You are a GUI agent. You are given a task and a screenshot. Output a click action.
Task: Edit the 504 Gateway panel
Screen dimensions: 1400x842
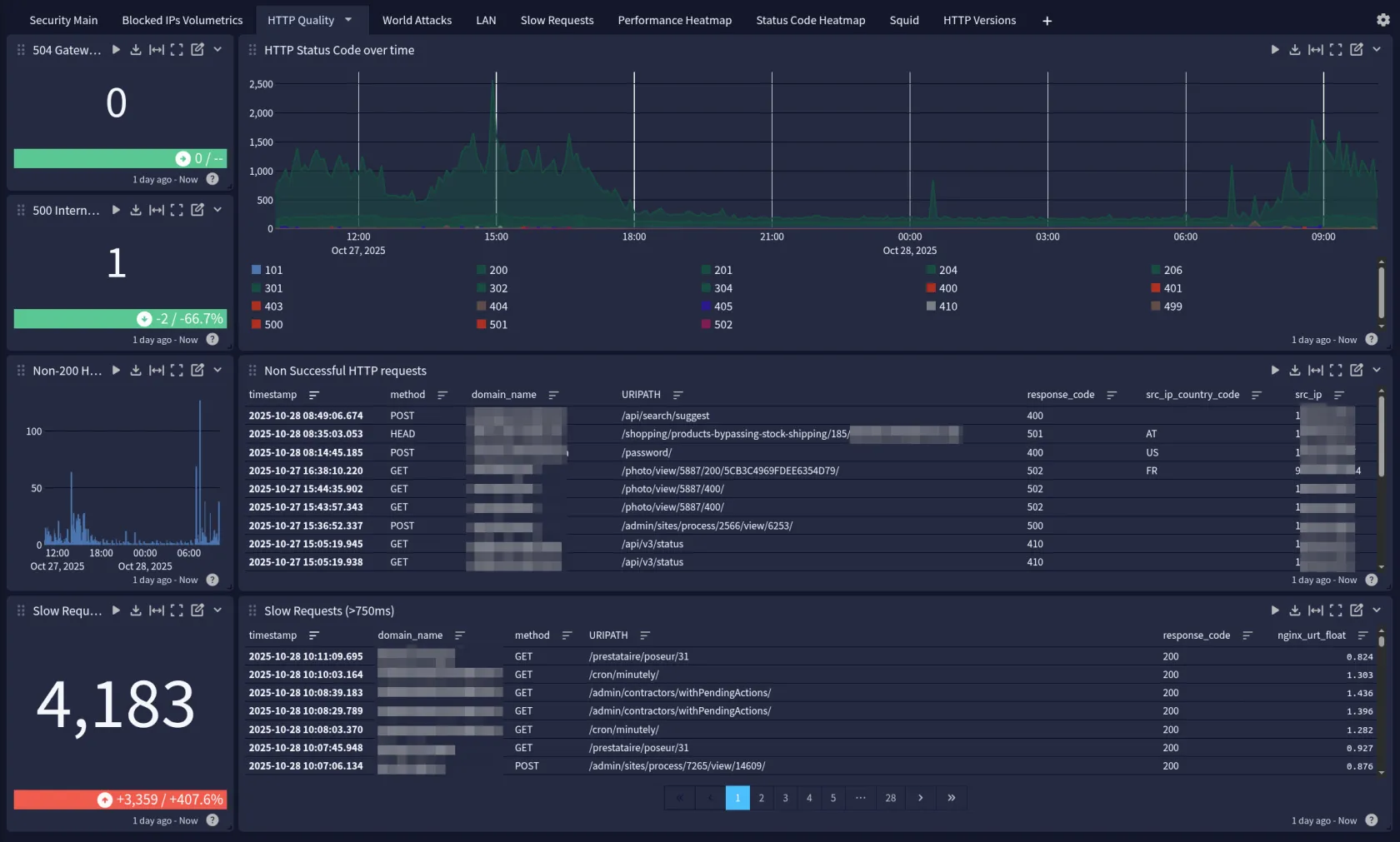tap(197, 50)
